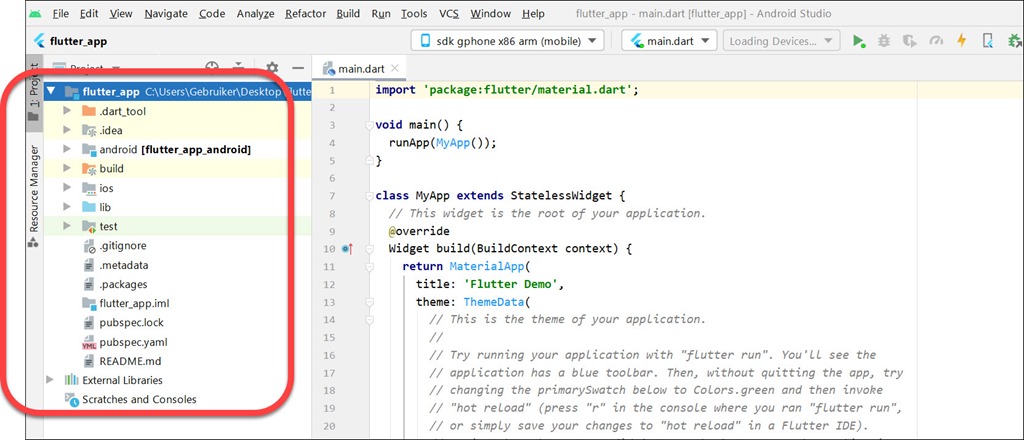Select README.md file
Image resolution: width=1024 pixels, height=440 pixels.
pyautogui.click(x=130, y=361)
